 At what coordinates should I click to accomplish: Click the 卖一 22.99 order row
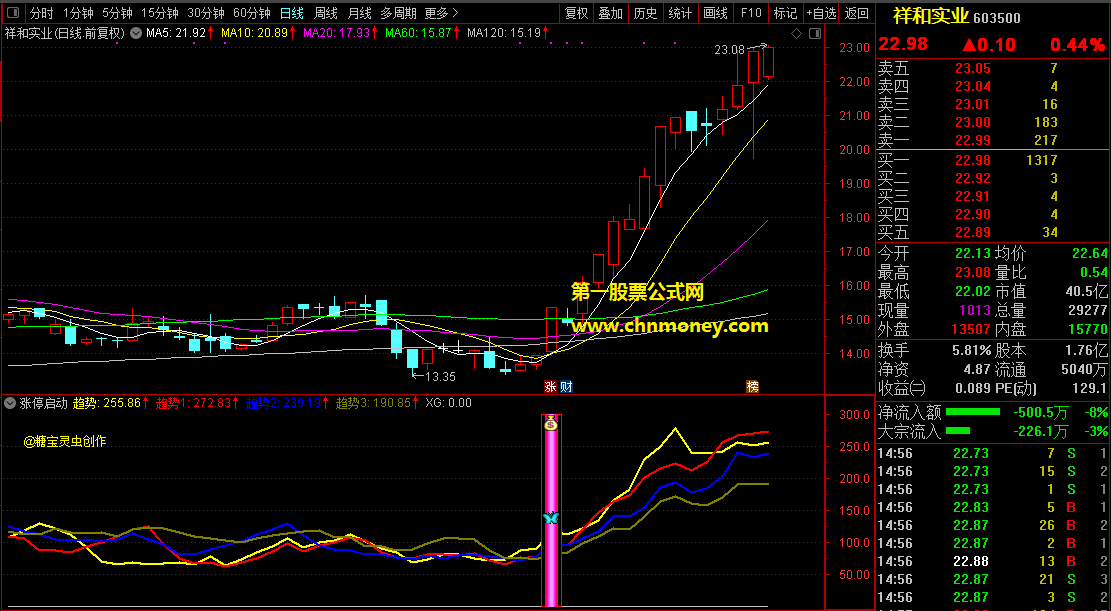[993, 140]
